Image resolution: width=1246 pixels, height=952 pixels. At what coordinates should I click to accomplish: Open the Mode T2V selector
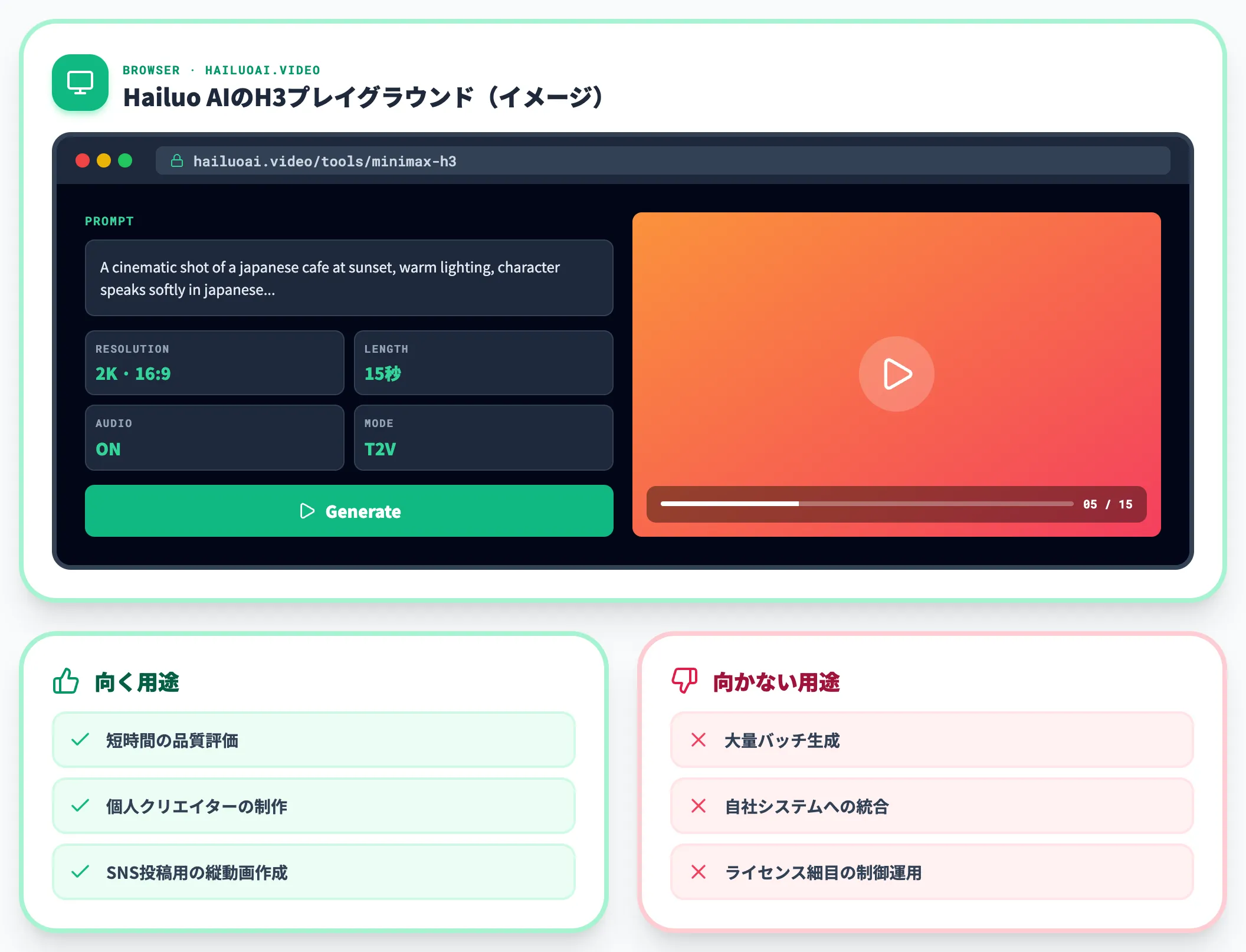click(x=483, y=438)
